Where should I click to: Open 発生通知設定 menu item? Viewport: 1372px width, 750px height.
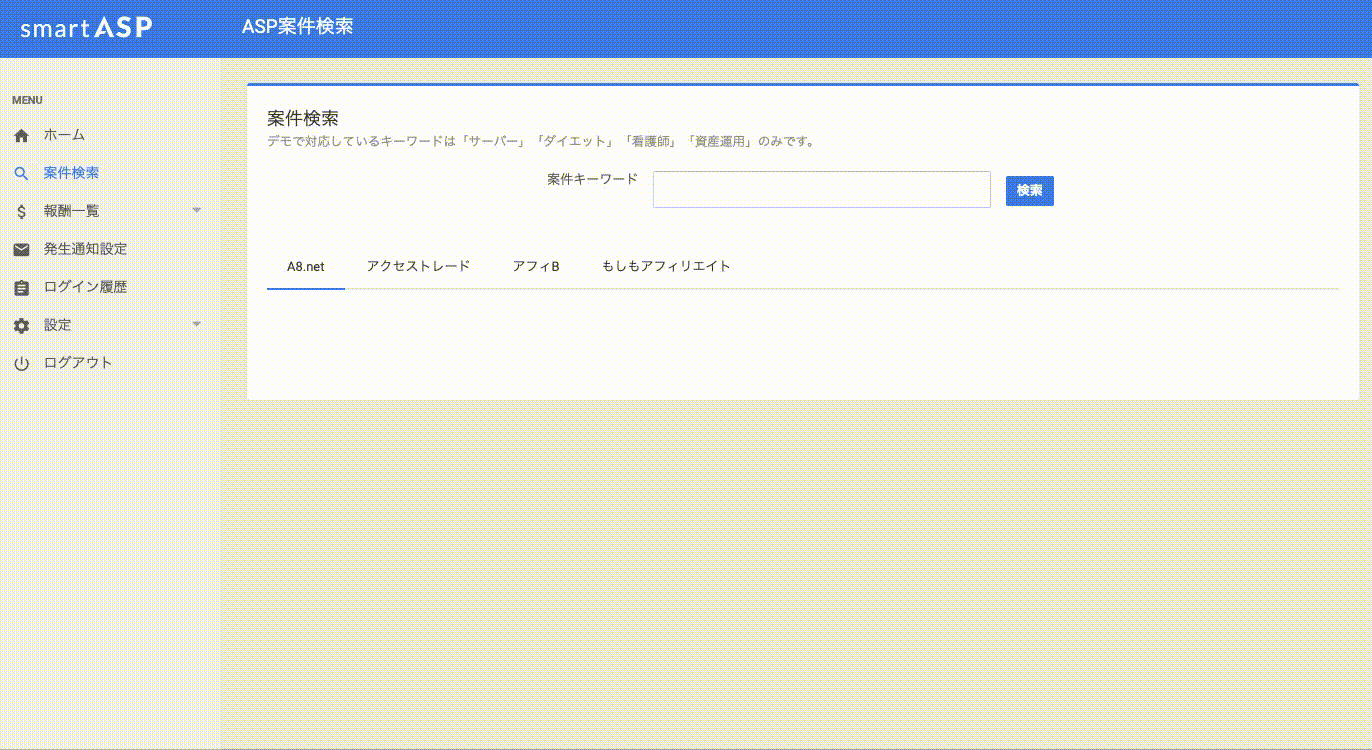click(85, 249)
